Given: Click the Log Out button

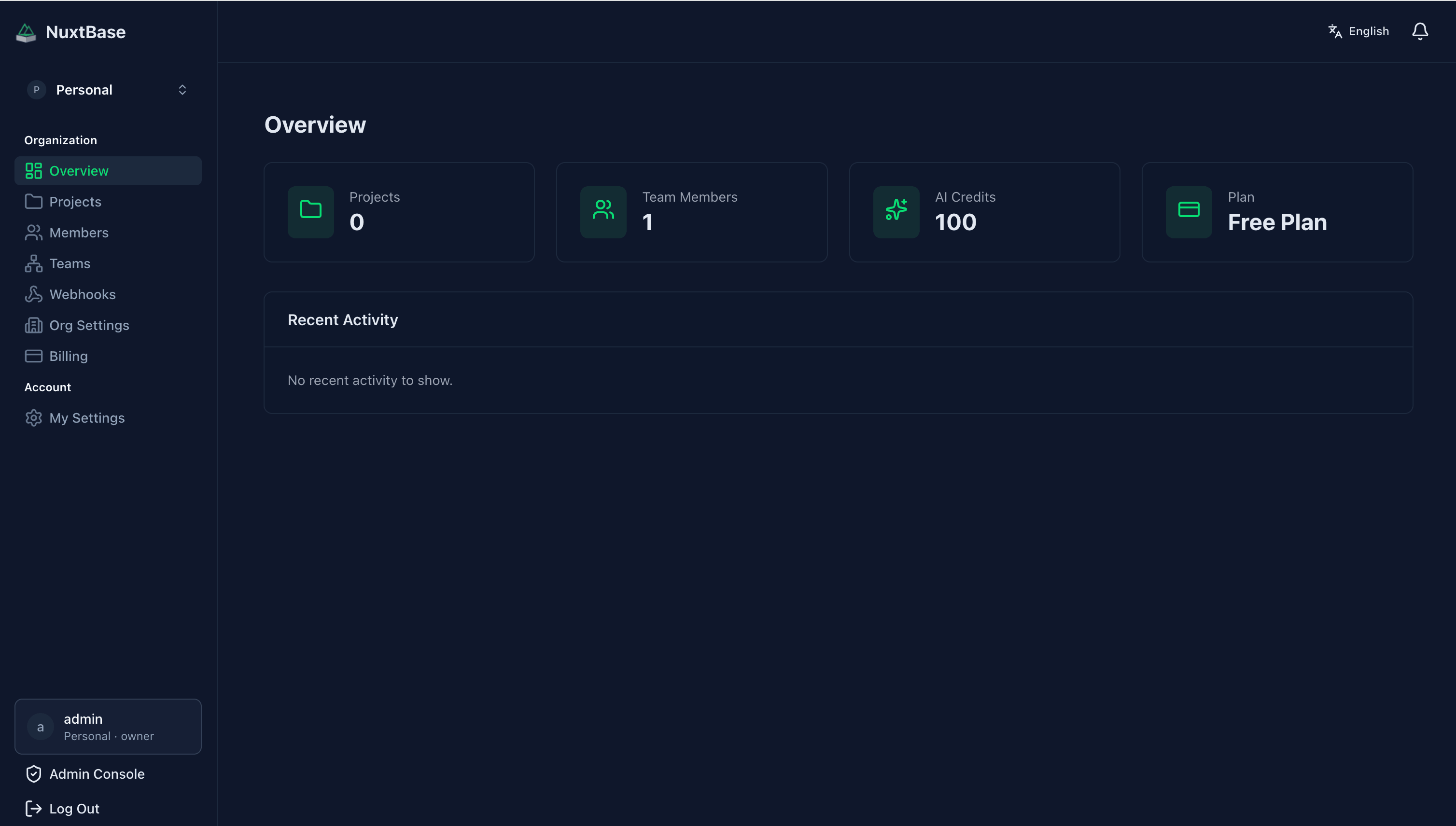Looking at the screenshot, I should coord(62,809).
